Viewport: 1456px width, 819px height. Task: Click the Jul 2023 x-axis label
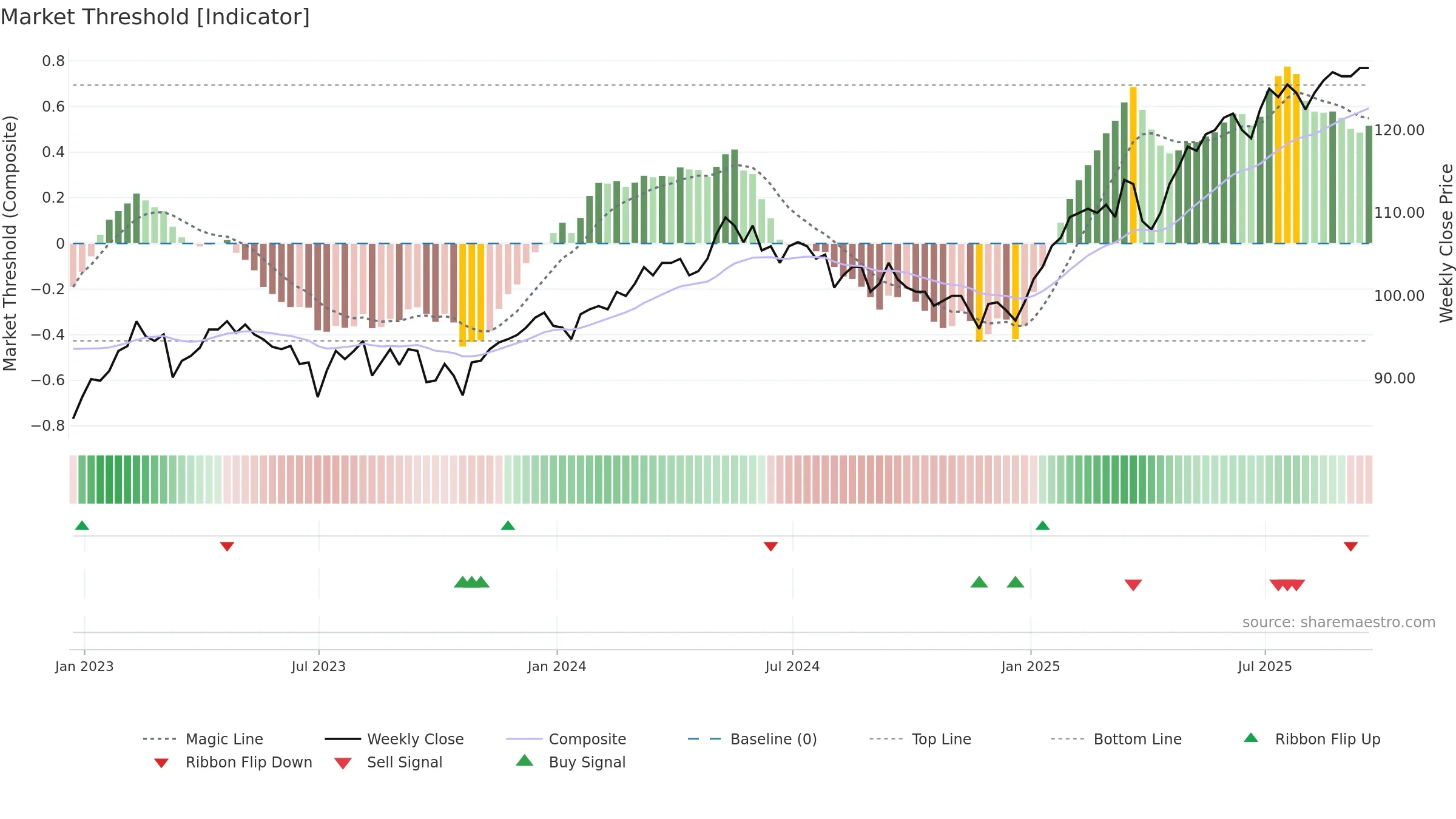click(x=318, y=666)
